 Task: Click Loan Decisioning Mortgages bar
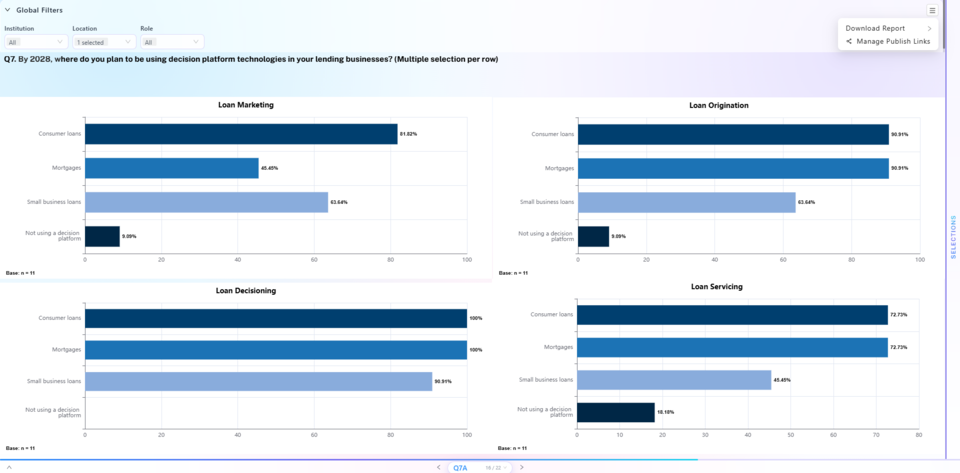(276, 350)
